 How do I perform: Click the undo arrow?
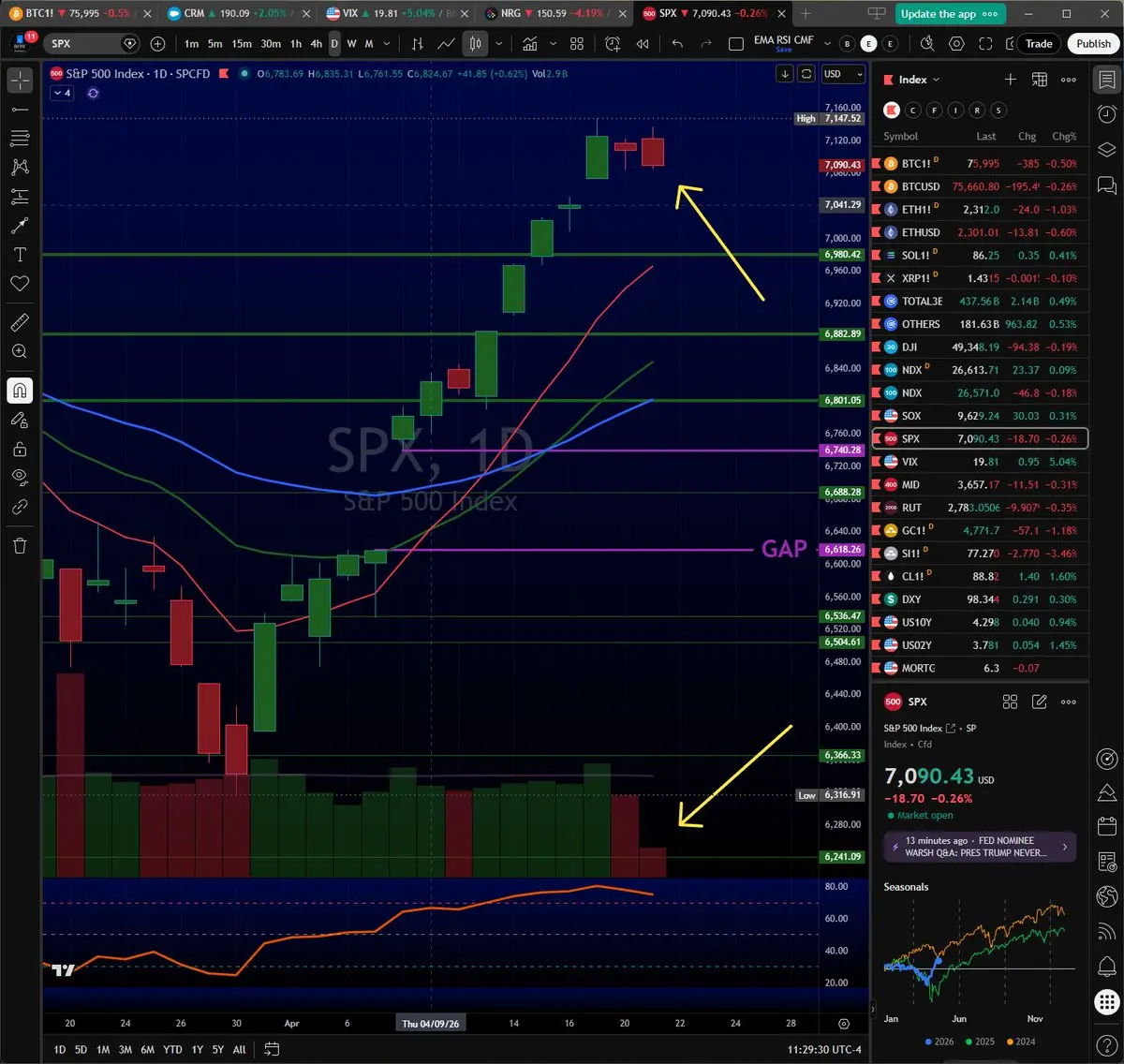coord(677,44)
